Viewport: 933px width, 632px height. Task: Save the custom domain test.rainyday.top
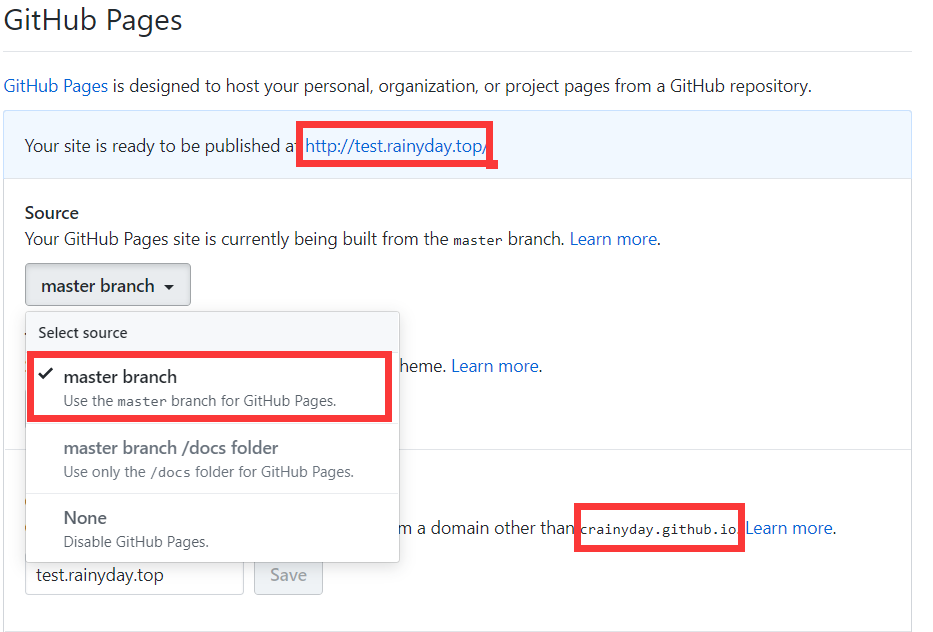288,574
